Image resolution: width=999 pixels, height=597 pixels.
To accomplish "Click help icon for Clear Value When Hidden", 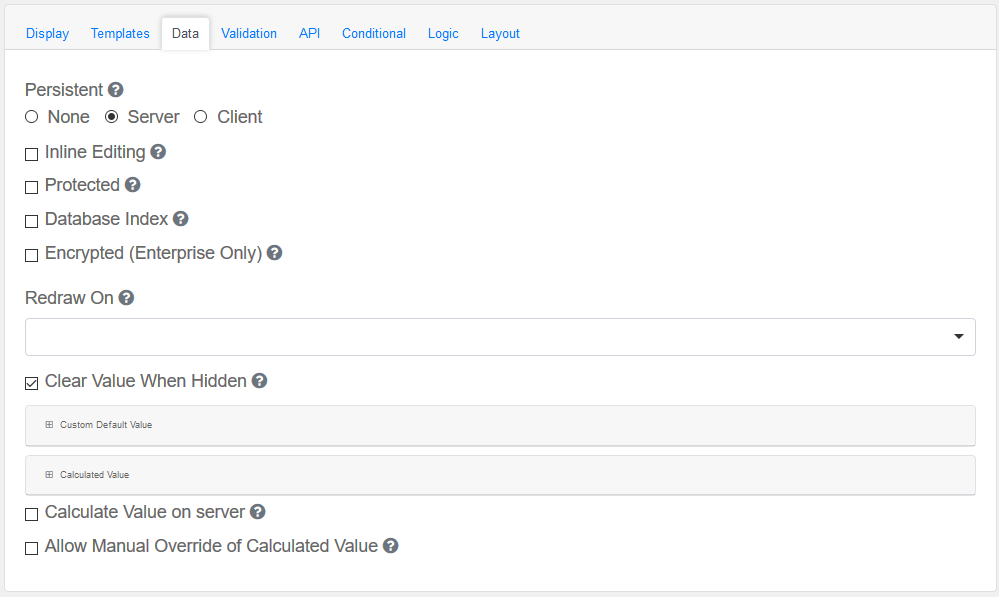I will tap(259, 381).
